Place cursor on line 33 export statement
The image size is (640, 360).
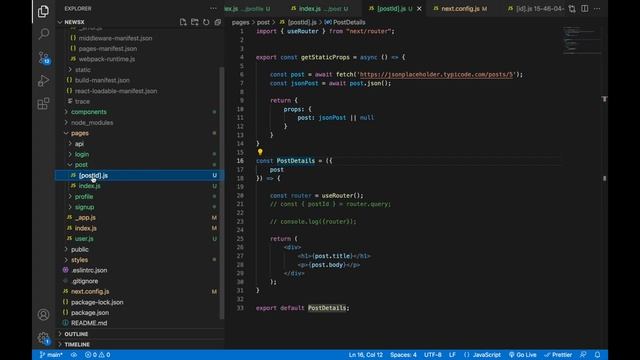tap(302, 308)
